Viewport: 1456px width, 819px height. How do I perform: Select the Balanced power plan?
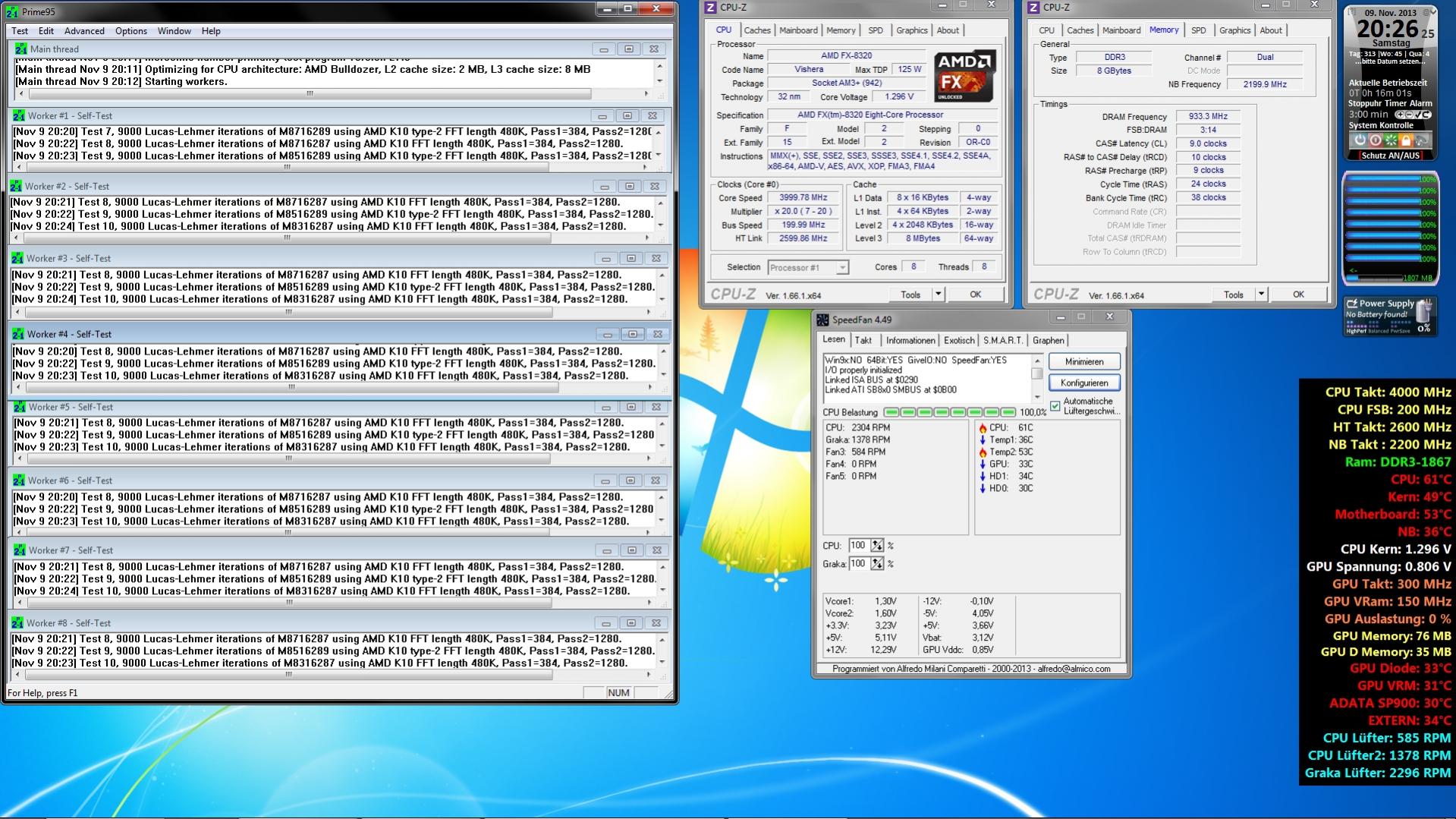[x=1377, y=331]
